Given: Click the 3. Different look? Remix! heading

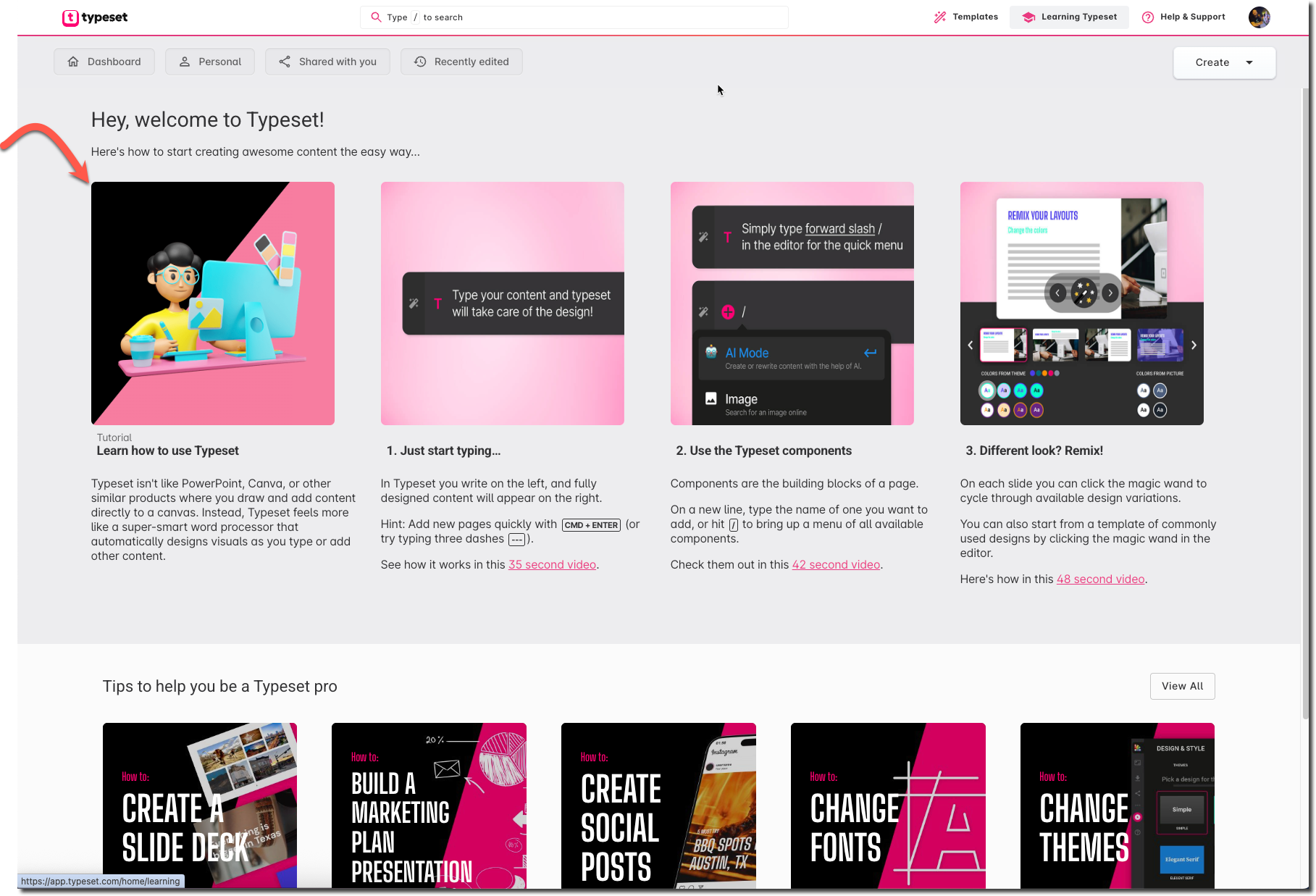Looking at the screenshot, I should click(1034, 451).
